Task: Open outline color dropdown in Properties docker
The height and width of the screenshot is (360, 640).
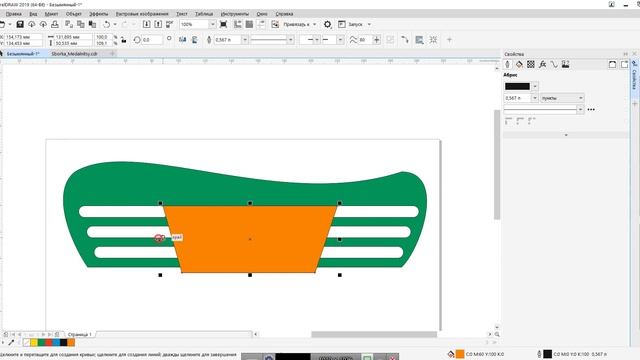Action: (535, 86)
